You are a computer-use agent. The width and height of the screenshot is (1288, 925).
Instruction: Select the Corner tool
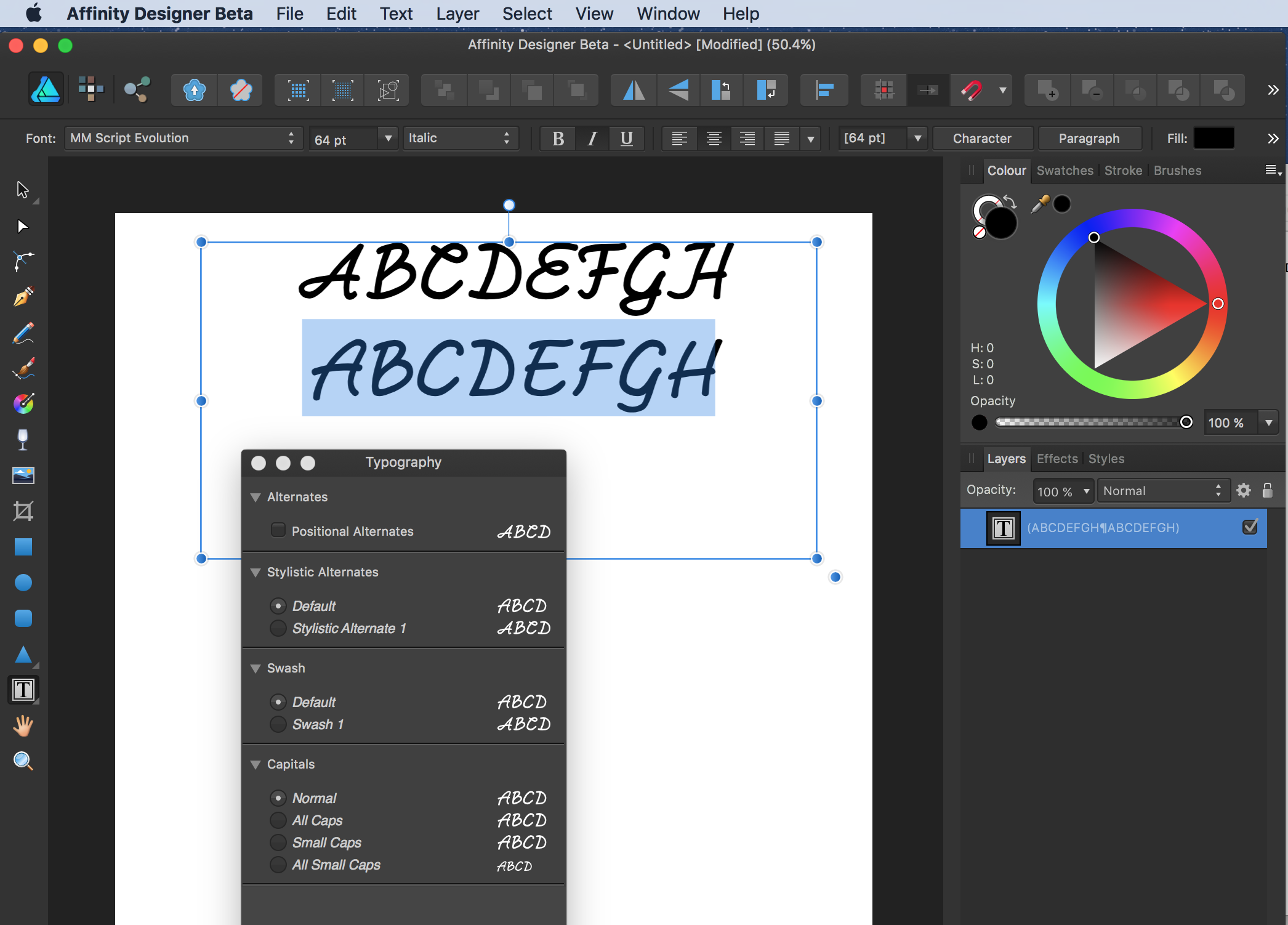tap(23, 262)
